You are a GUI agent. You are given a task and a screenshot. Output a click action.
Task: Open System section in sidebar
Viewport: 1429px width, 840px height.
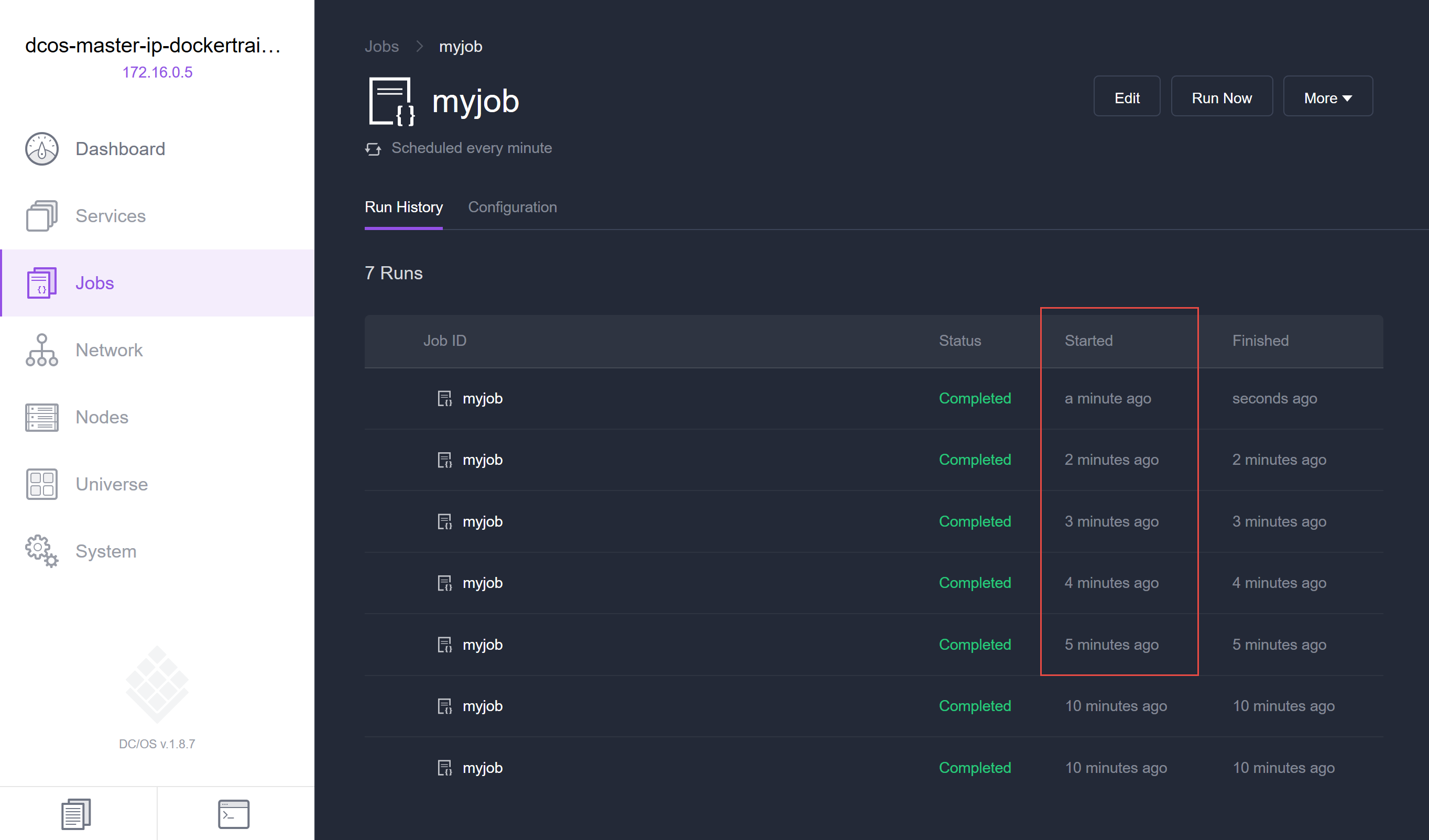[106, 551]
